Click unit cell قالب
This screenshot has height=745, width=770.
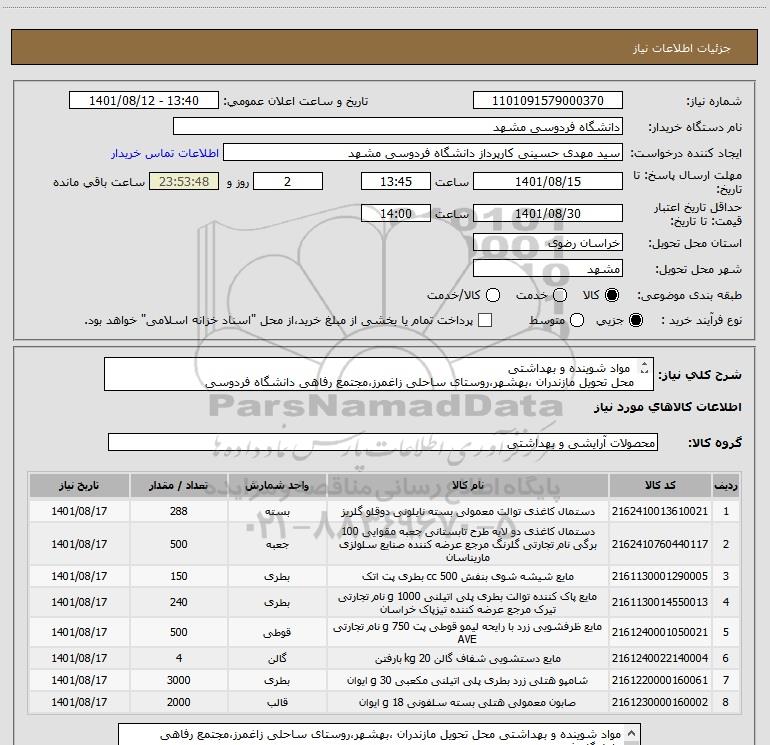(277, 702)
